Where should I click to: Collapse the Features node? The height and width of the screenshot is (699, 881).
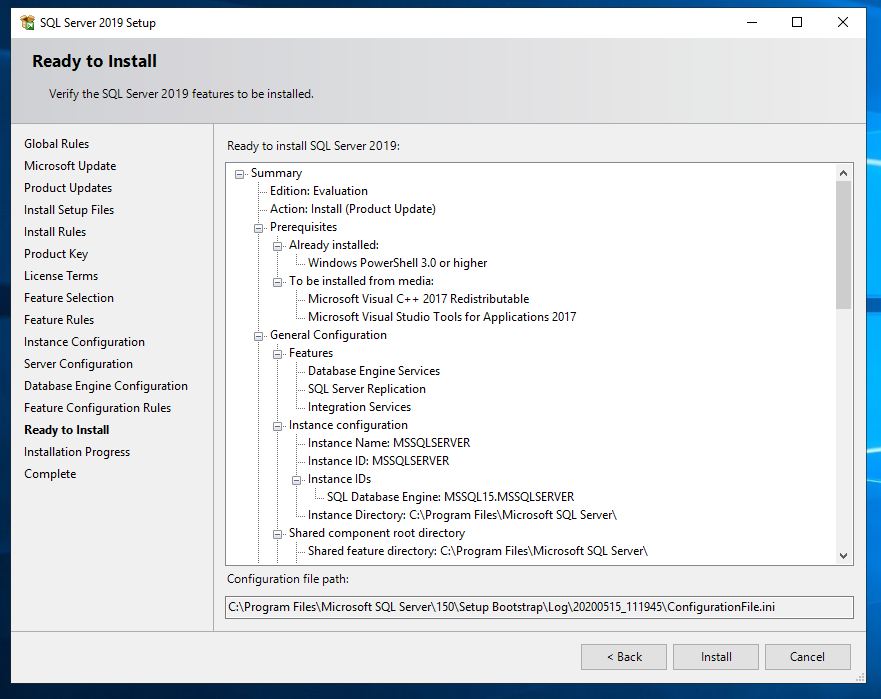(278, 354)
